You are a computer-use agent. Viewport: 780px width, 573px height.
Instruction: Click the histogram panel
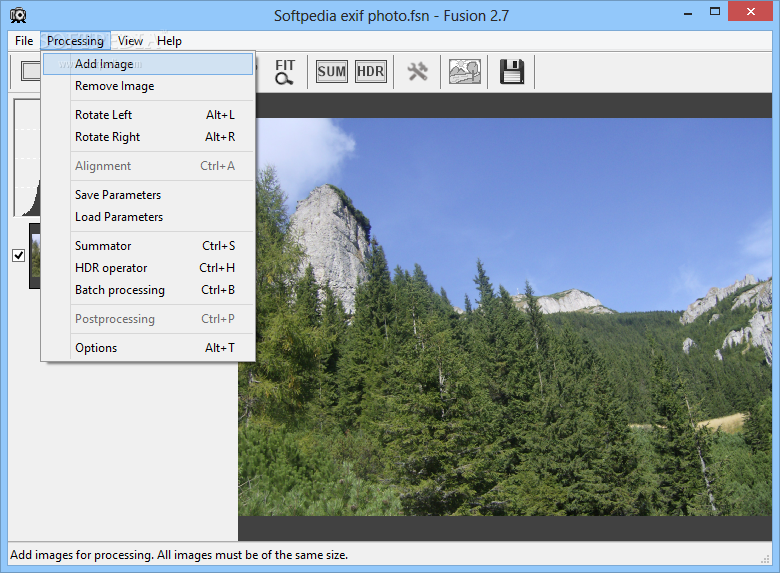[x=27, y=157]
